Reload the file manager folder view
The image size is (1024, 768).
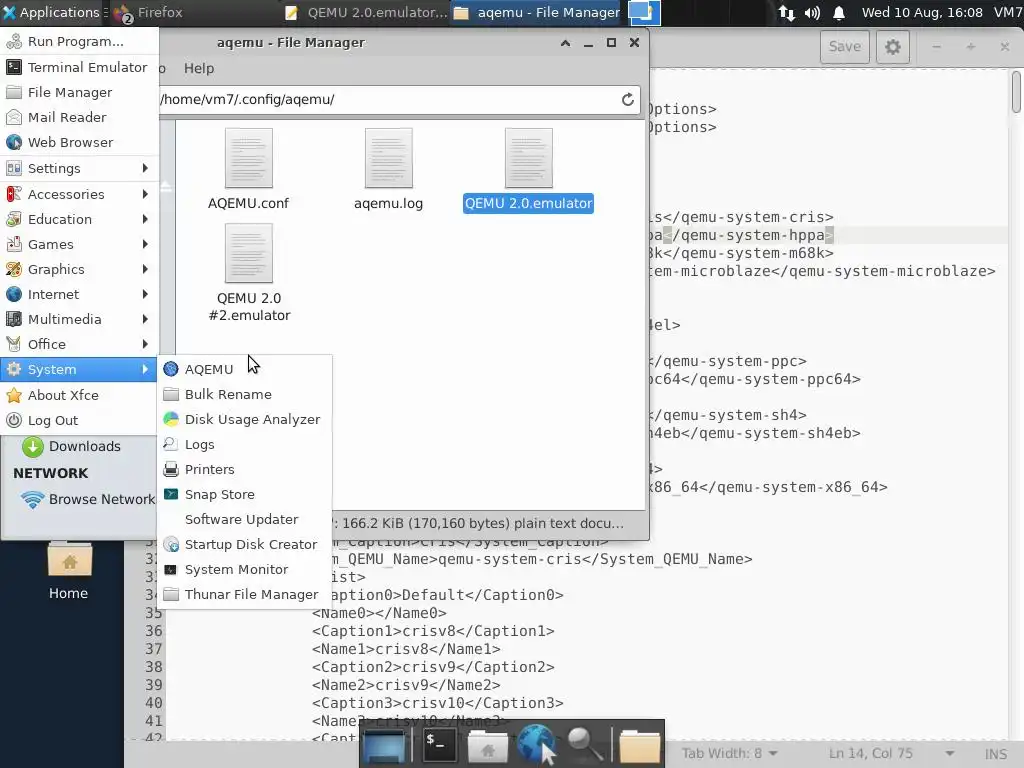pyautogui.click(x=628, y=99)
